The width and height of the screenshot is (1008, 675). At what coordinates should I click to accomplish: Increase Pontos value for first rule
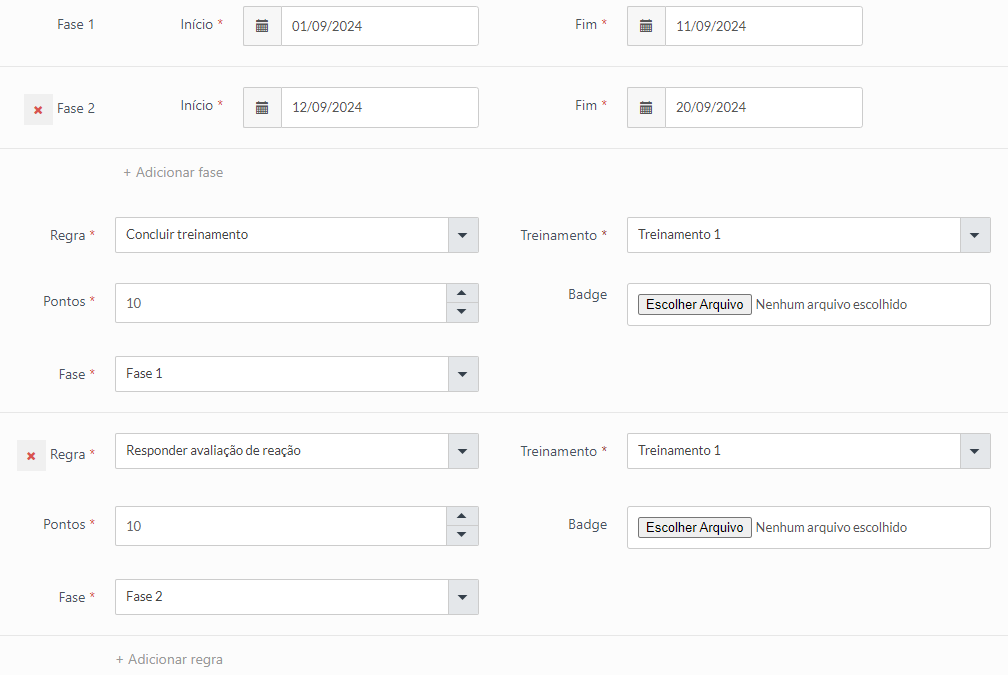point(461,293)
